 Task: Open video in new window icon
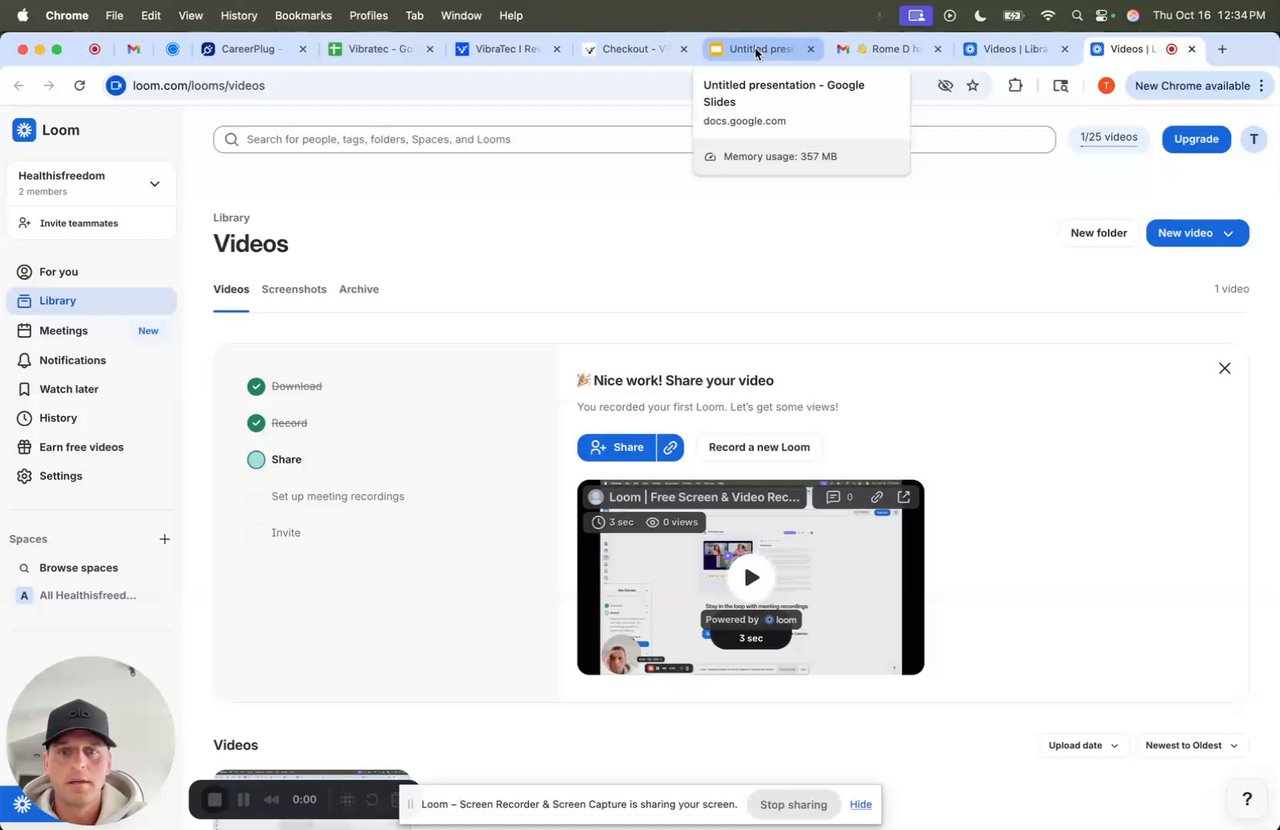[904, 497]
